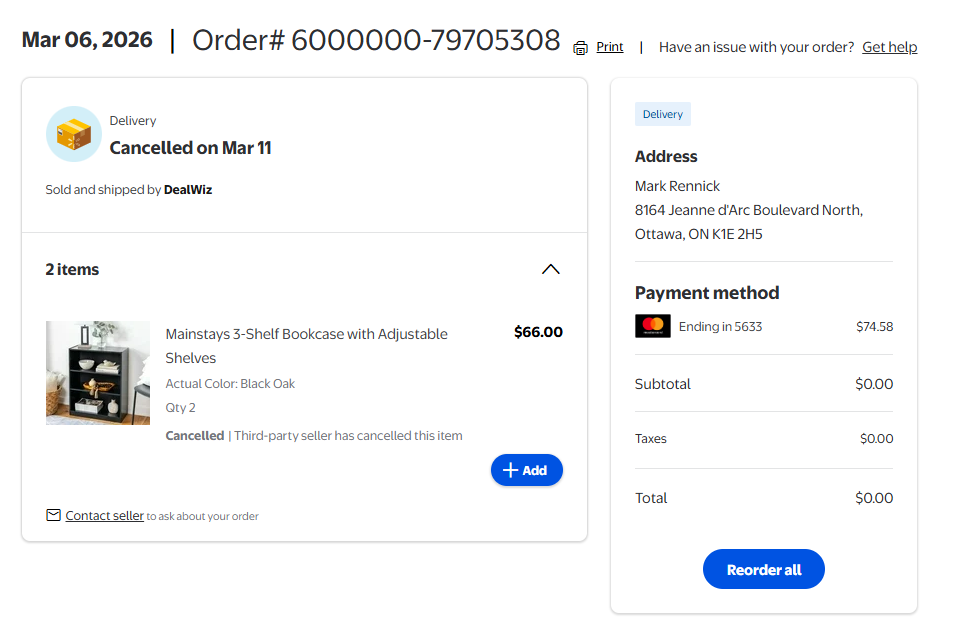Click the 2 items section header

pyautogui.click(x=72, y=269)
